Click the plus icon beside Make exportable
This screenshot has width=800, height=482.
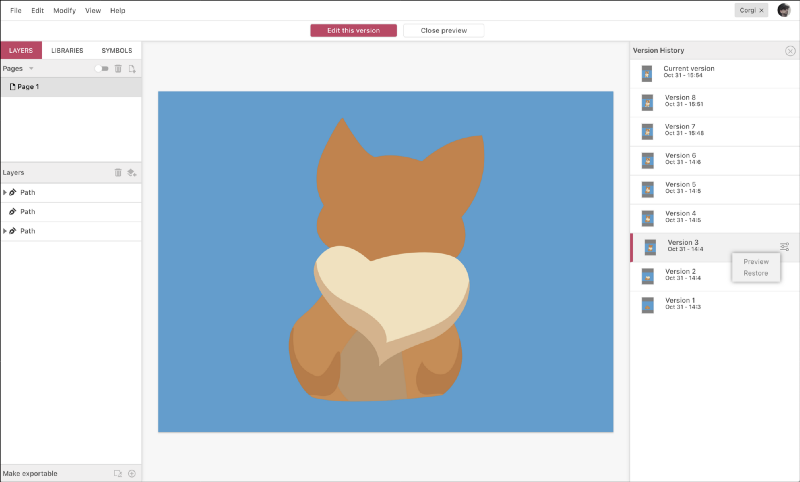pos(131,473)
